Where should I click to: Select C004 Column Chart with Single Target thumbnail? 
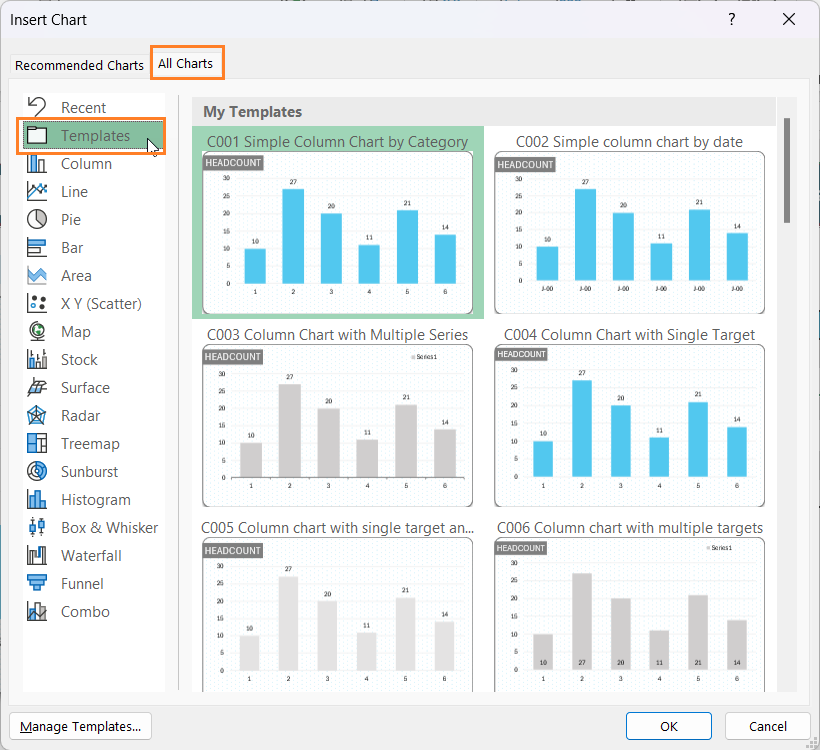(x=629, y=425)
